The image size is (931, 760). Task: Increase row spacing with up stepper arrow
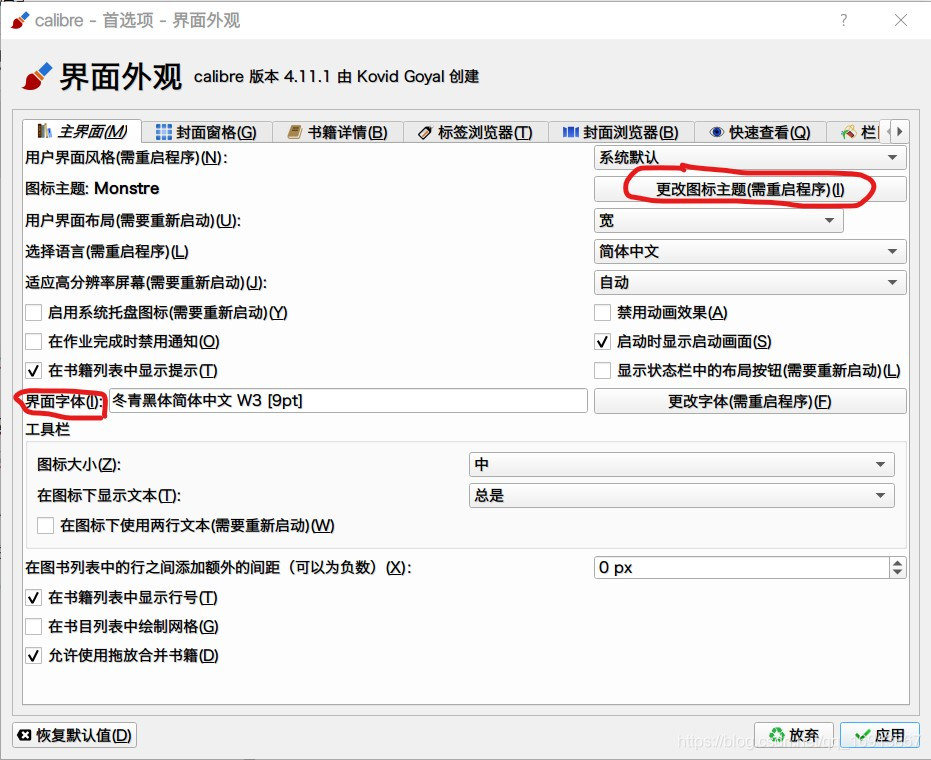(897, 563)
